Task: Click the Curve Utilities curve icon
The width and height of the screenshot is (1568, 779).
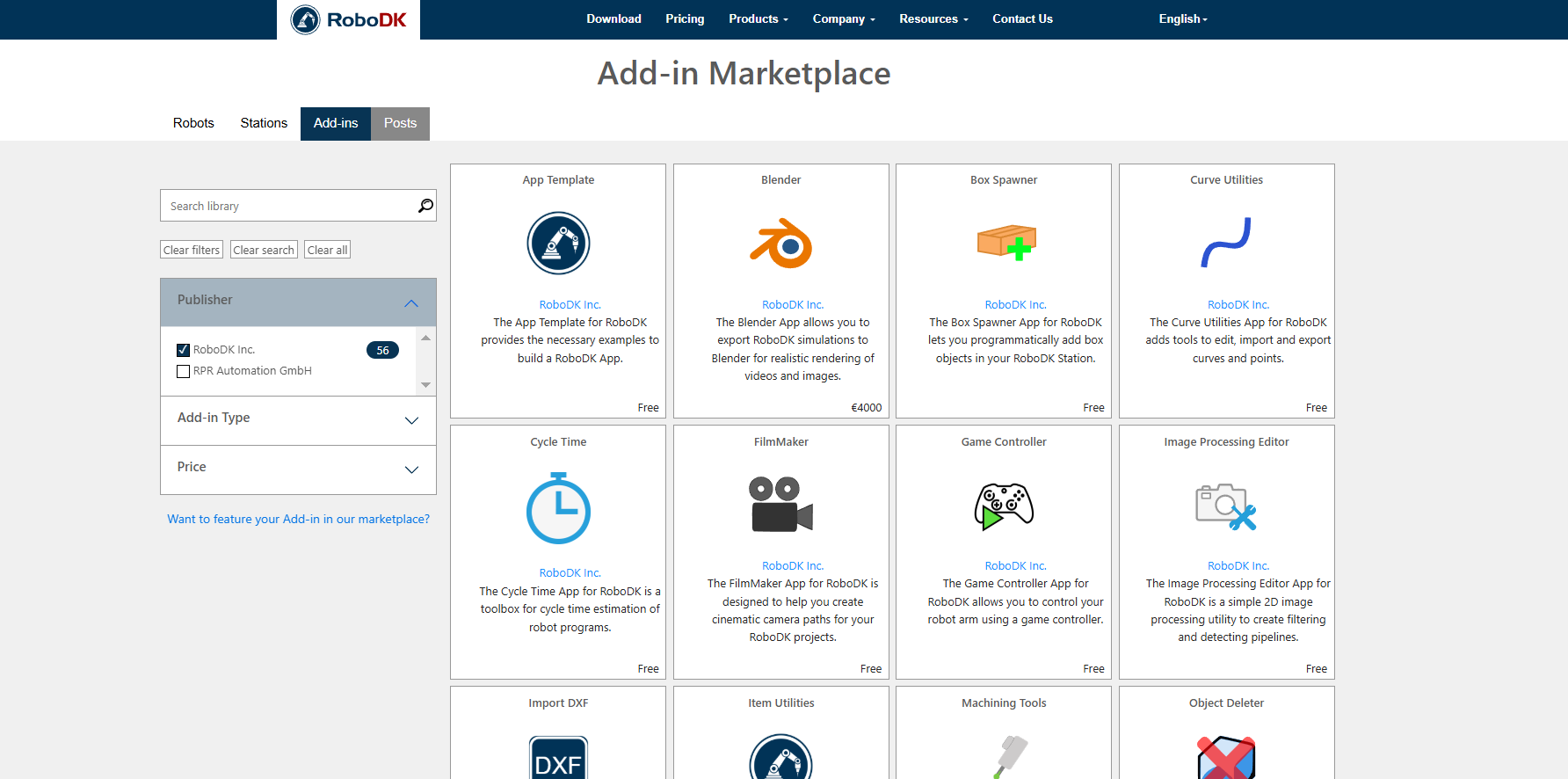Action: [x=1226, y=243]
